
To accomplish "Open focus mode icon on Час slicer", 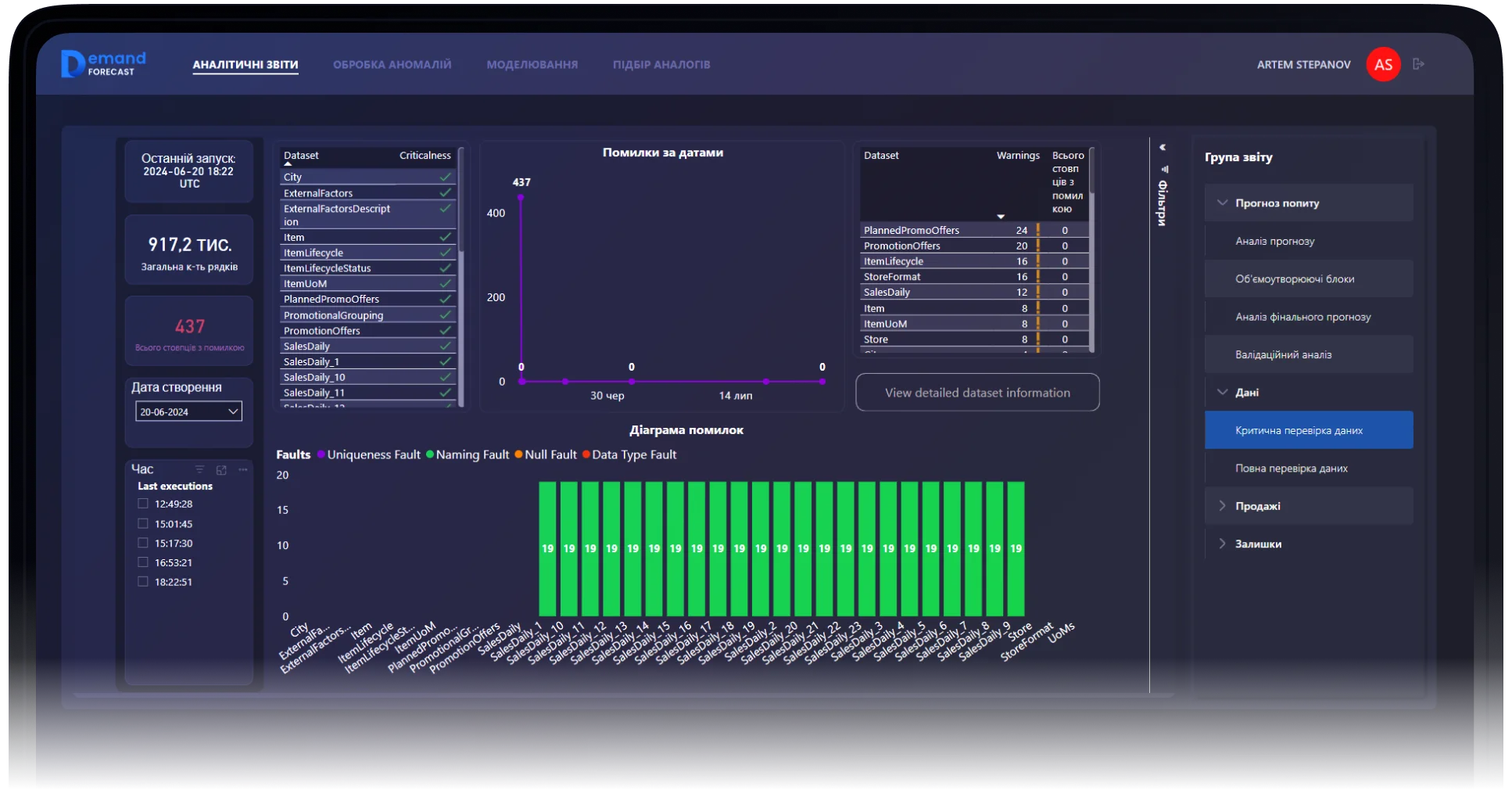I will [221, 469].
